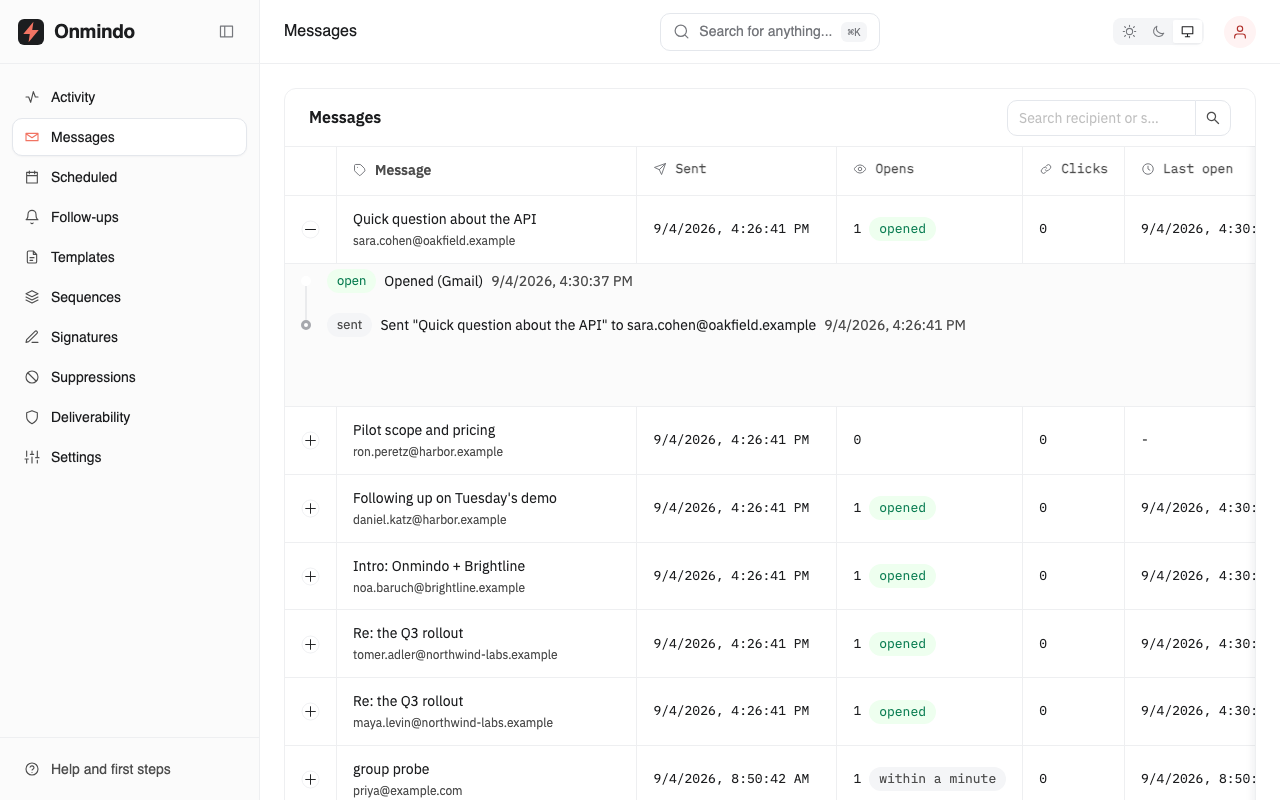Image resolution: width=1280 pixels, height=800 pixels.
Task: Navigate to Follow-ups
Action: point(130,217)
